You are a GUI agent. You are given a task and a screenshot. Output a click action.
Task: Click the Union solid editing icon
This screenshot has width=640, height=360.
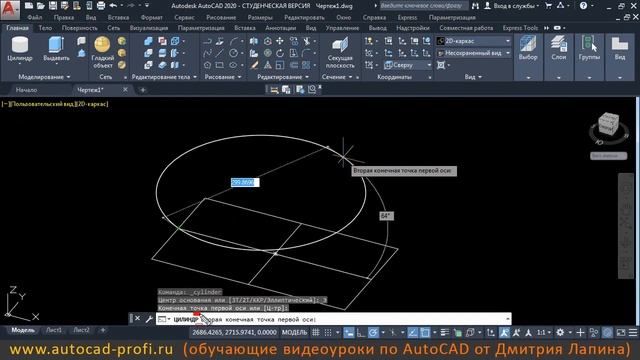pyautogui.click(x=149, y=41)
